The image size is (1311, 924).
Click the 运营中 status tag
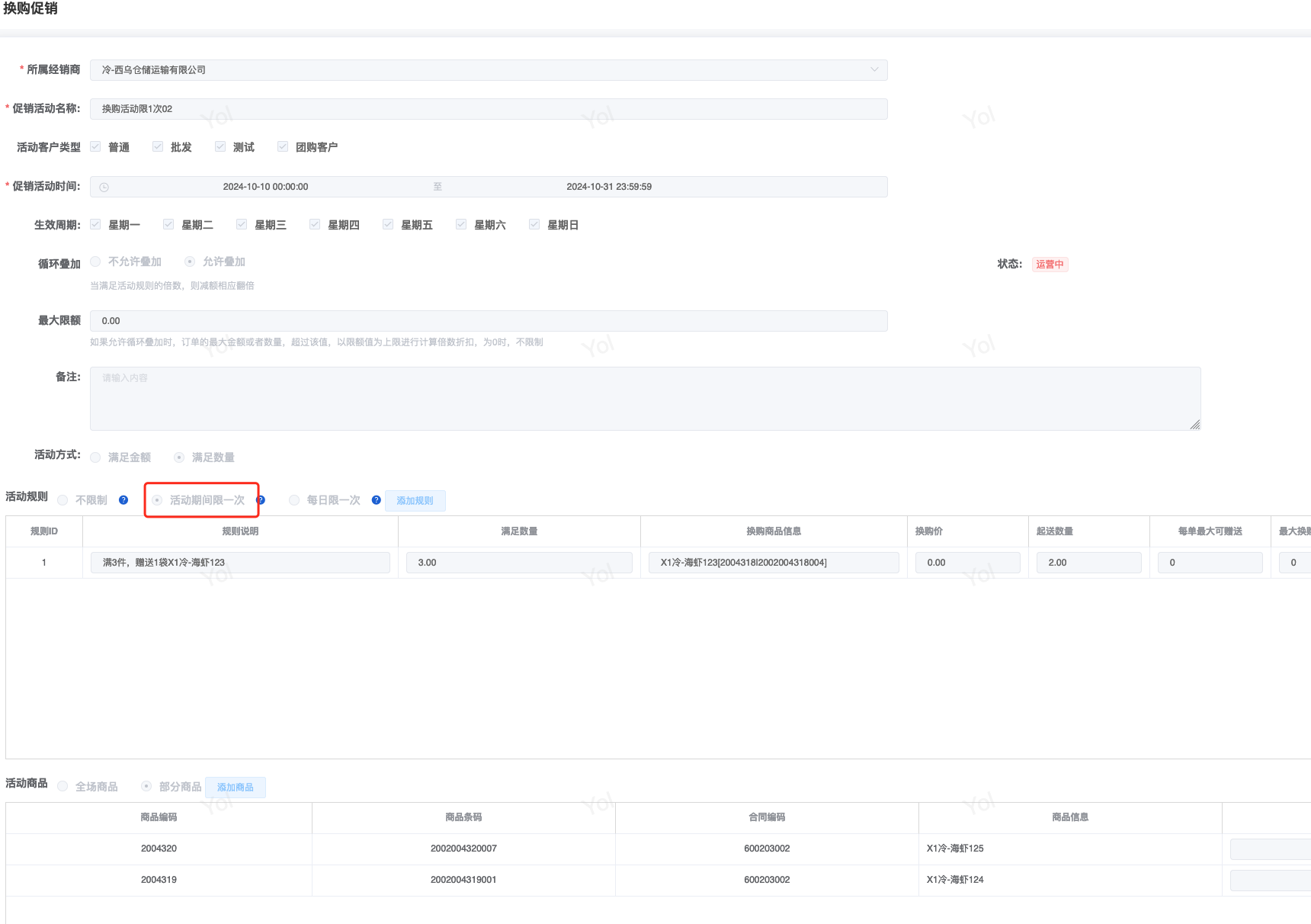(x=1050, y=265)
